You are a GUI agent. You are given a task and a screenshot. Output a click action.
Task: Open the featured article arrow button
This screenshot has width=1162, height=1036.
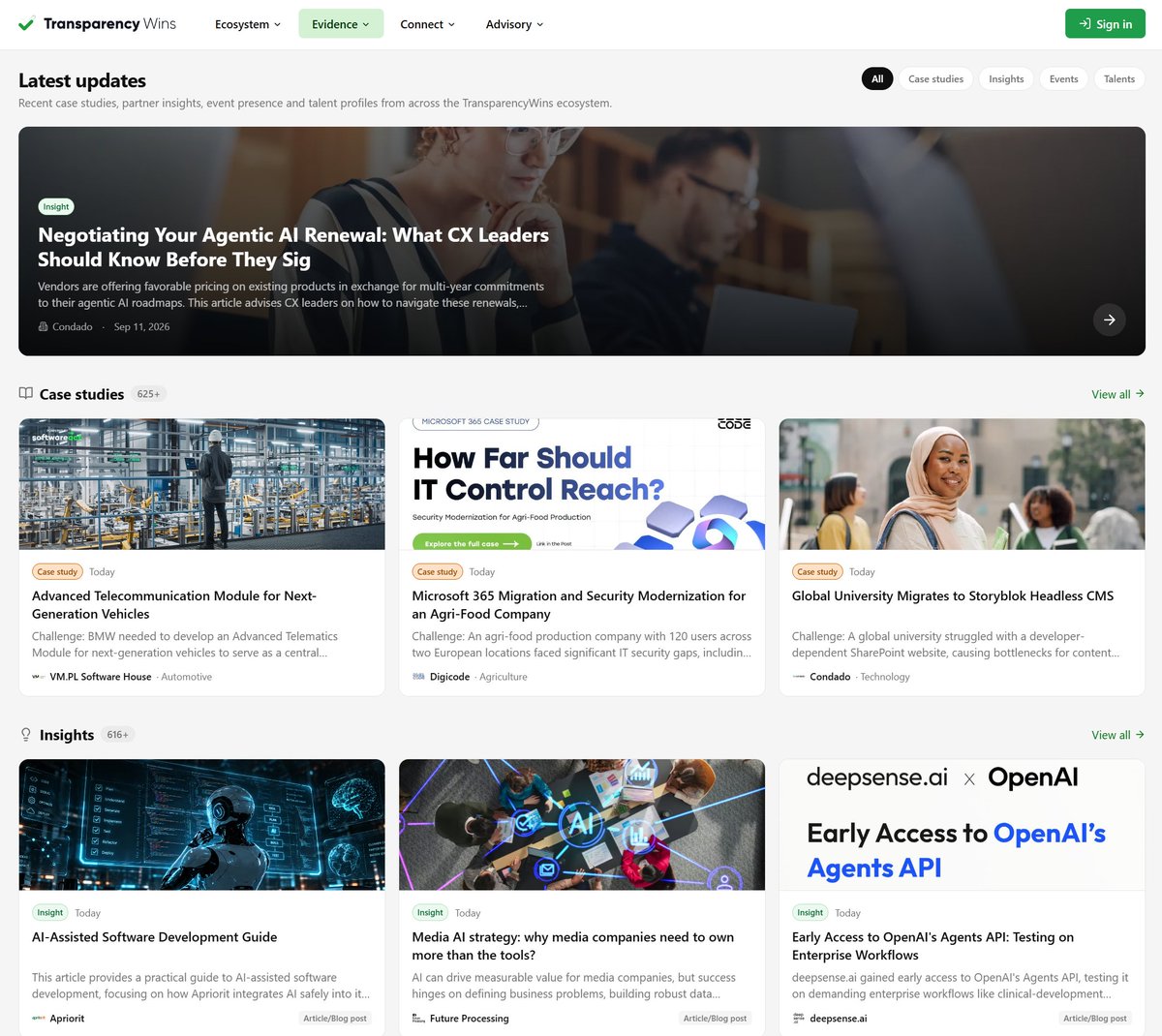tap(1110, 320)
